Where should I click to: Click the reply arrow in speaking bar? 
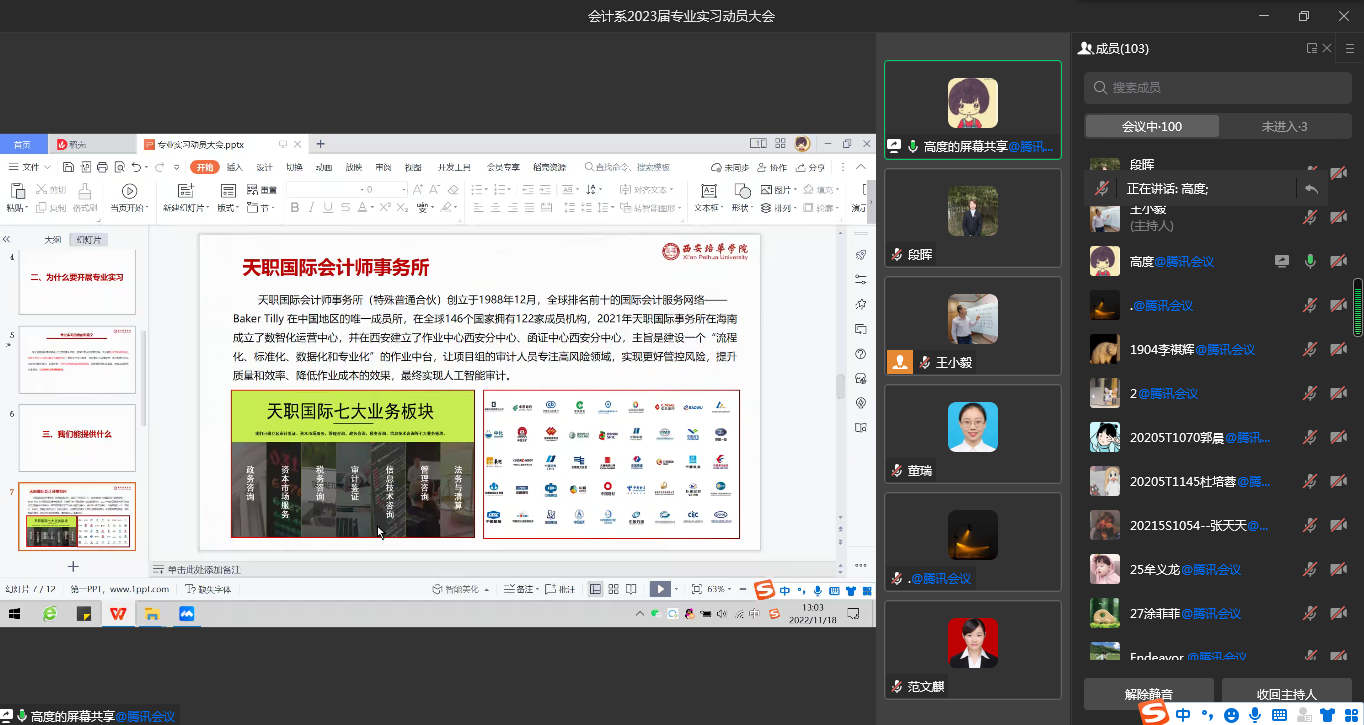click(x=1311, y=188)
